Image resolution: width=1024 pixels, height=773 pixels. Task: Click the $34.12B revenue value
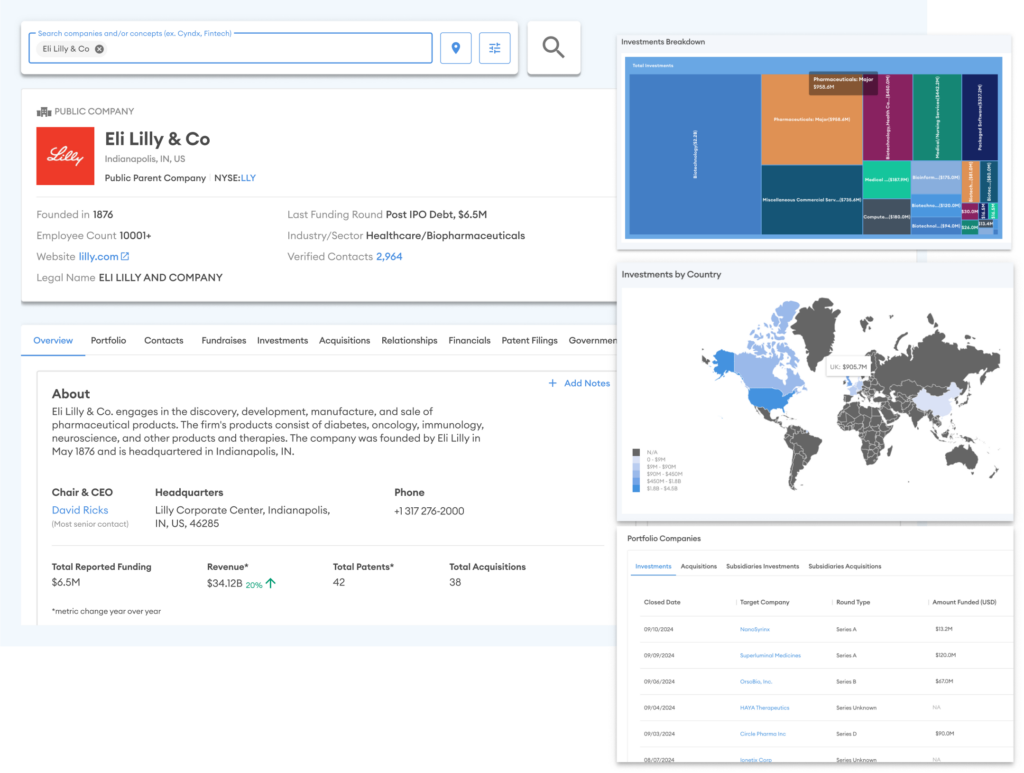tap(225, 583)
